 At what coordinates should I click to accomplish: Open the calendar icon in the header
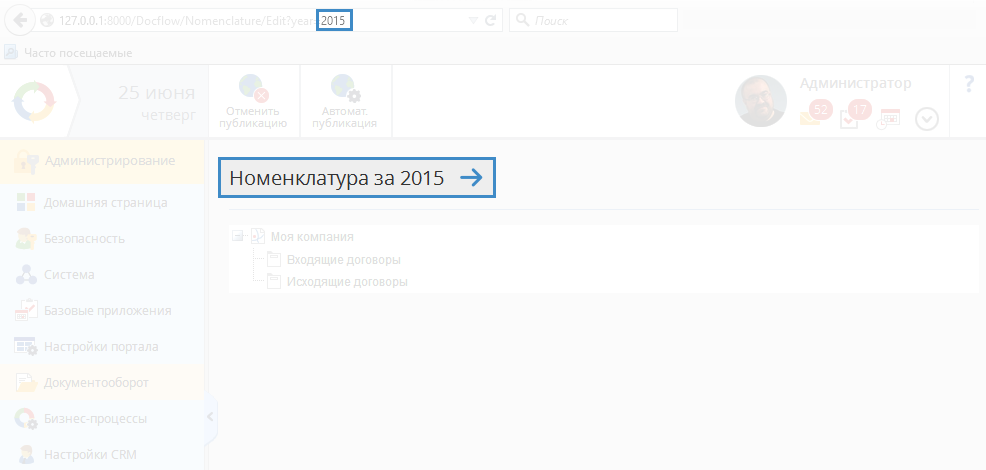[x=889, y=118]
